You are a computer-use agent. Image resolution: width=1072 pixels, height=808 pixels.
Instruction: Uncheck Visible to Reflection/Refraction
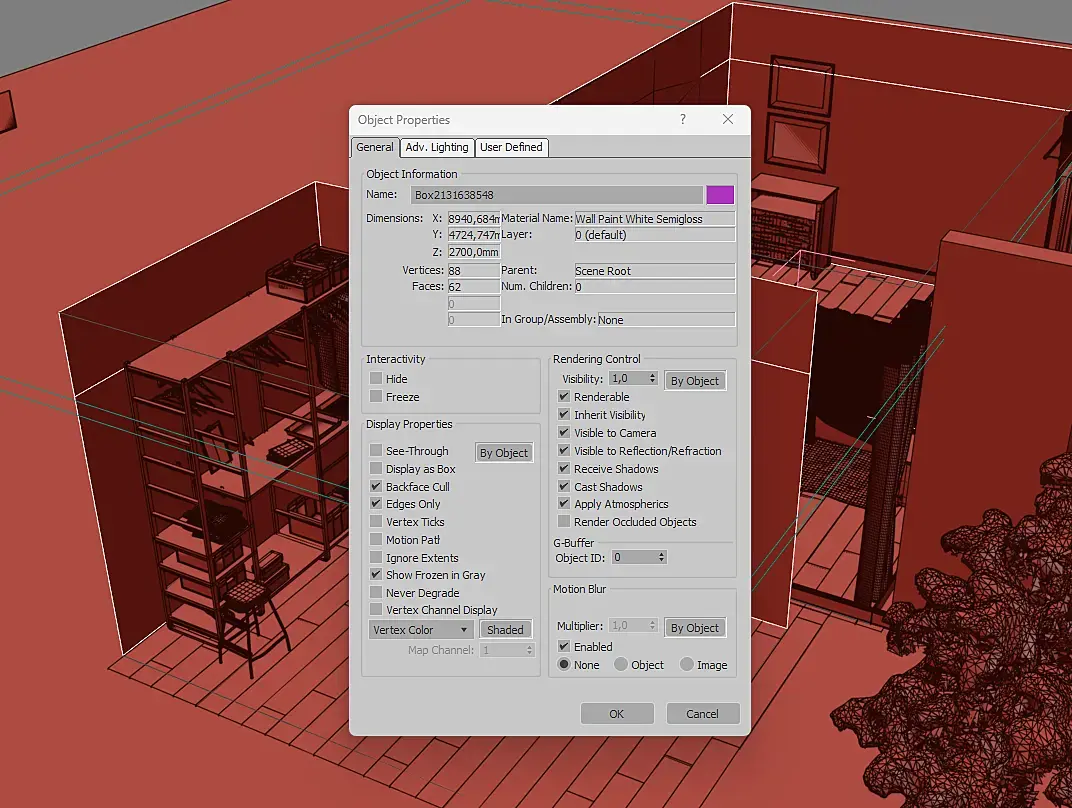point(564,450)
